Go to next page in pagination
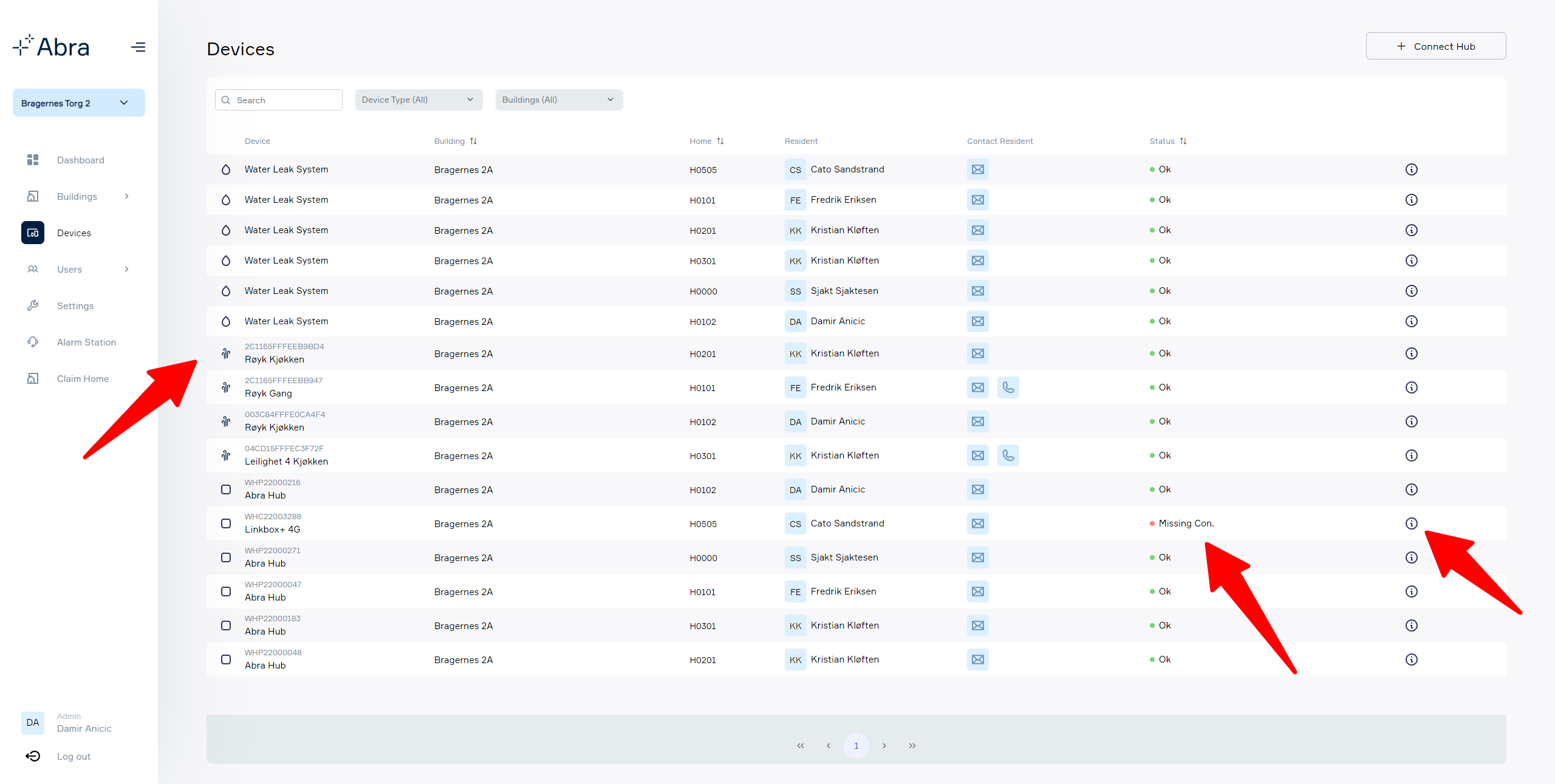 tap(884, 746)
